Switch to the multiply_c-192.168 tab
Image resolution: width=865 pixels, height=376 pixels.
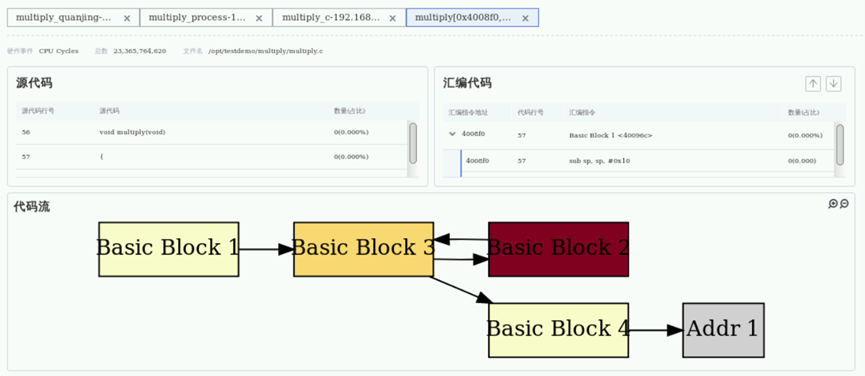pyautogui.click(x=339, y=18)
